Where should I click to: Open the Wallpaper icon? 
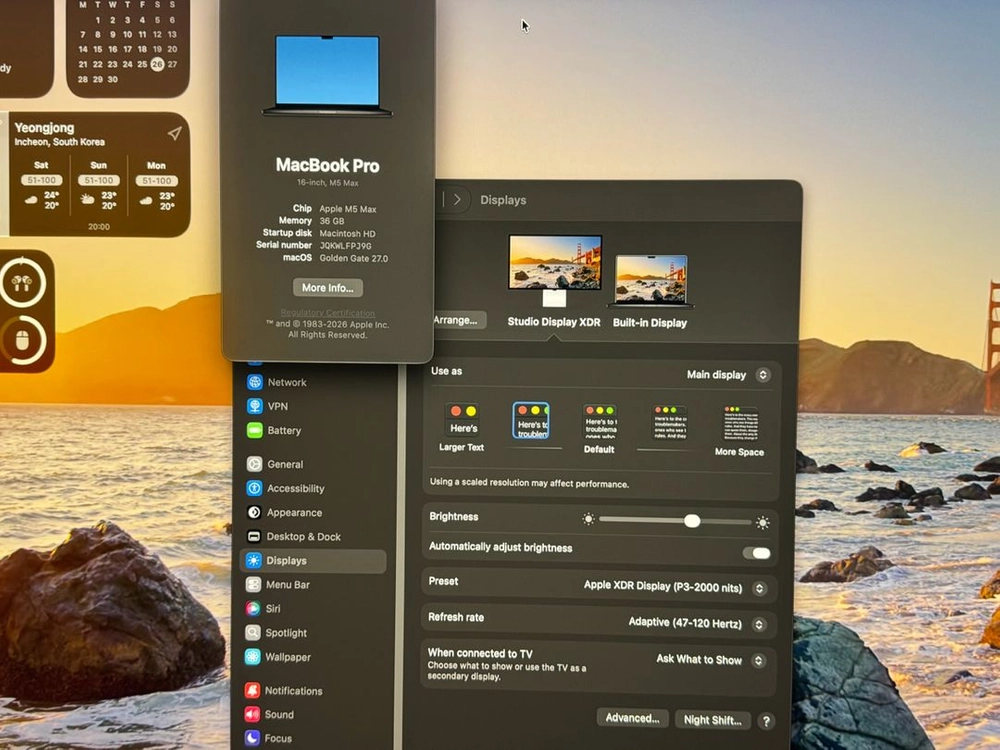253,657
